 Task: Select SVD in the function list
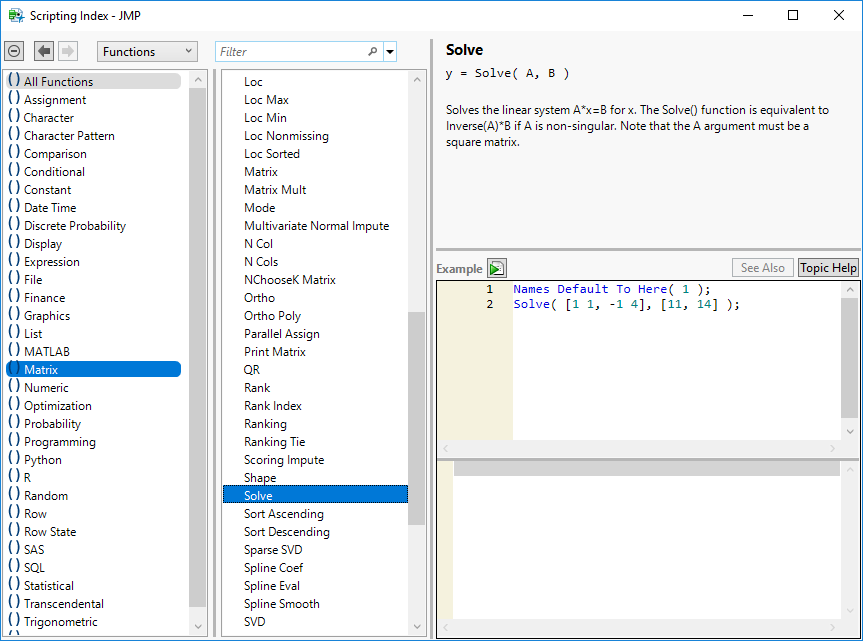click(255, 621)
